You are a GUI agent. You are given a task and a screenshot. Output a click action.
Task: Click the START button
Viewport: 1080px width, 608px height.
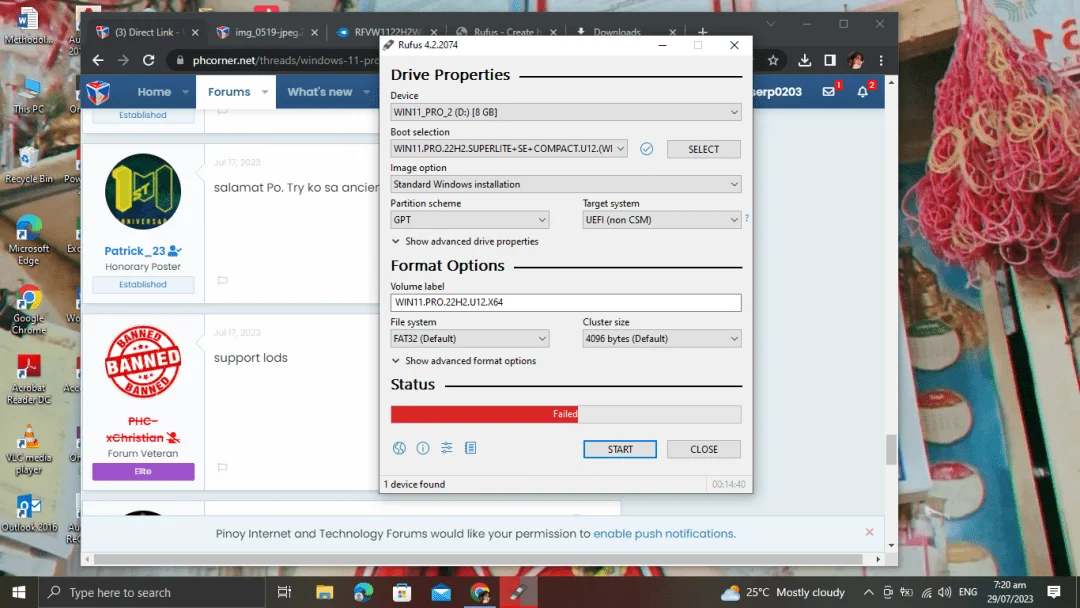pos(620,449)
